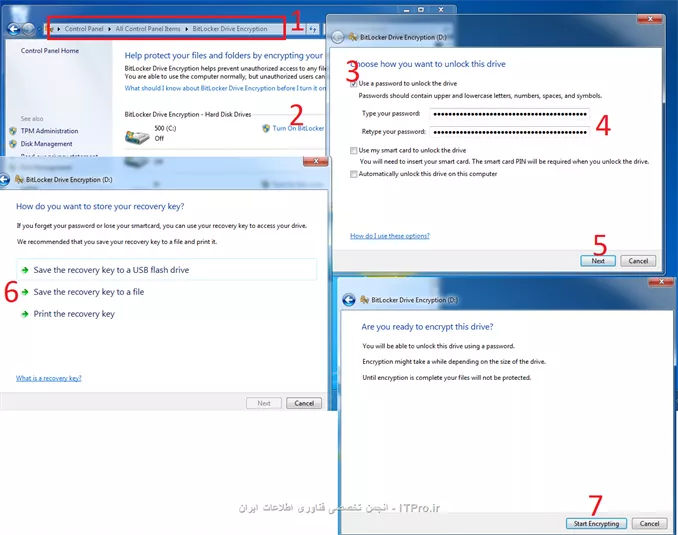Enable Automatically unlock this drive on this computer
The height and width of the screenshot is (535, 678).
click(x=354, y=174)
